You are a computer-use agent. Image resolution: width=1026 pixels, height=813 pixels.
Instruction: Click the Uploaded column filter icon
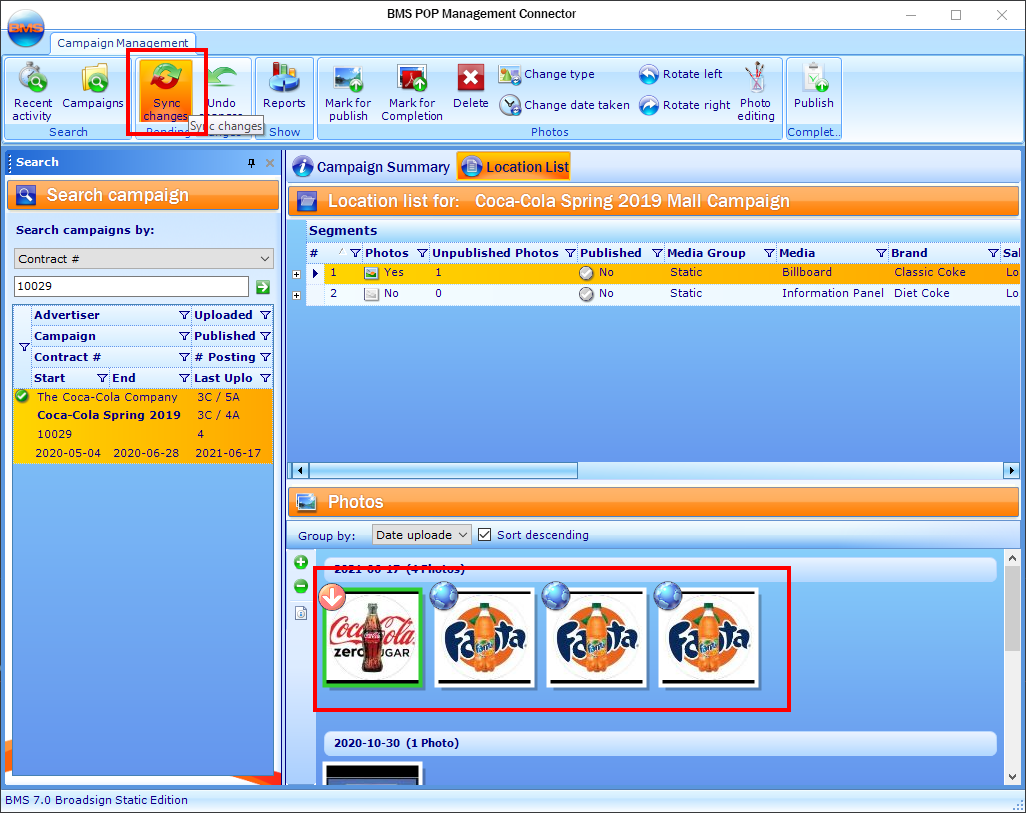tap(265, 316)
